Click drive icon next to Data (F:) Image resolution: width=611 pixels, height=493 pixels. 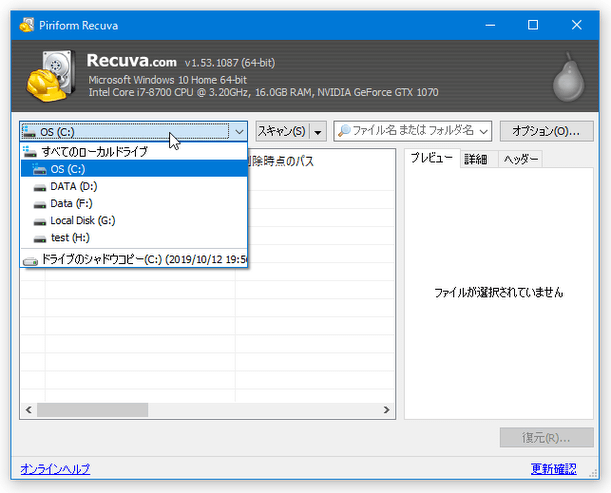click(x=40, y=204)
